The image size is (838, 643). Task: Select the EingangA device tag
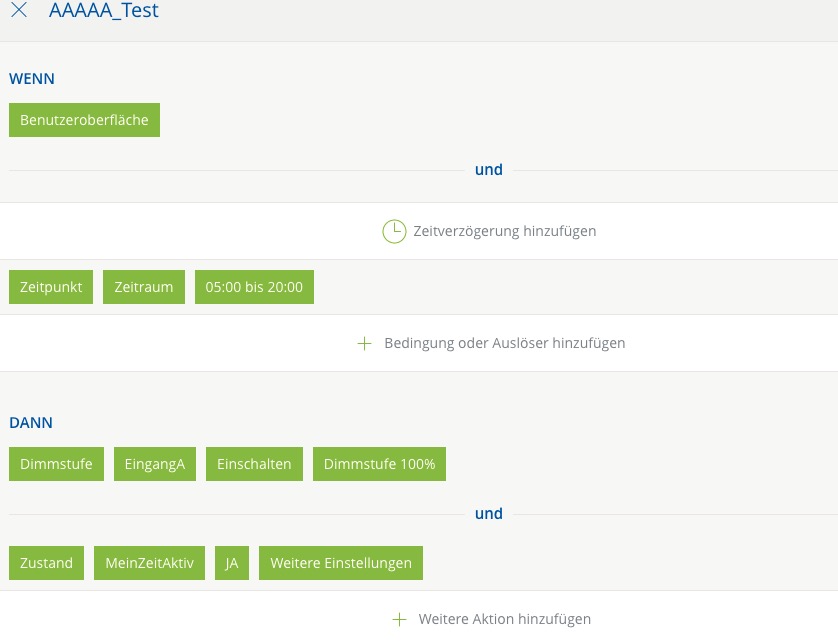155,464
